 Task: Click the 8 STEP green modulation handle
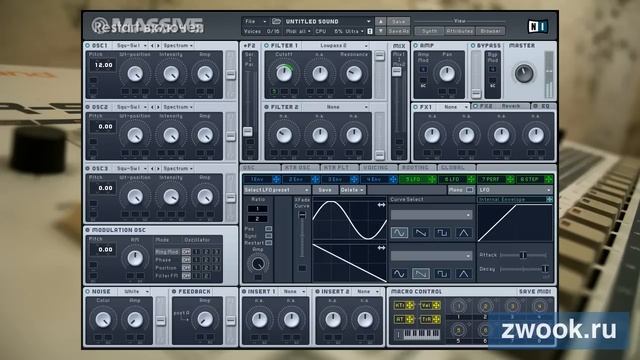click(549, 179)
